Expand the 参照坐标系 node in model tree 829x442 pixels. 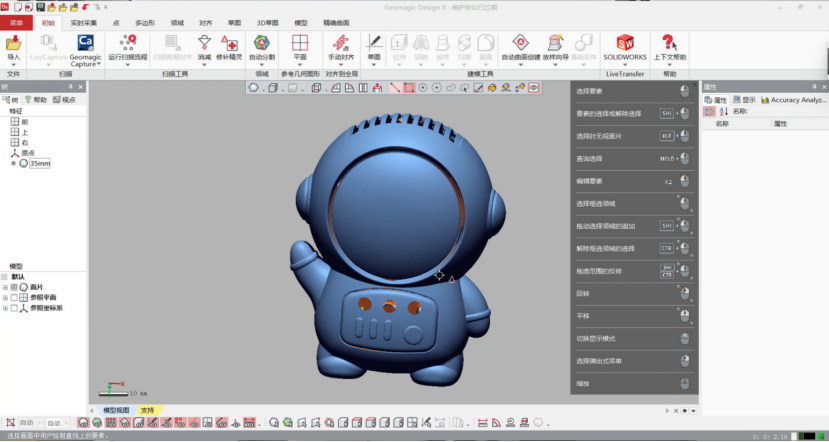tap(5, 309)
